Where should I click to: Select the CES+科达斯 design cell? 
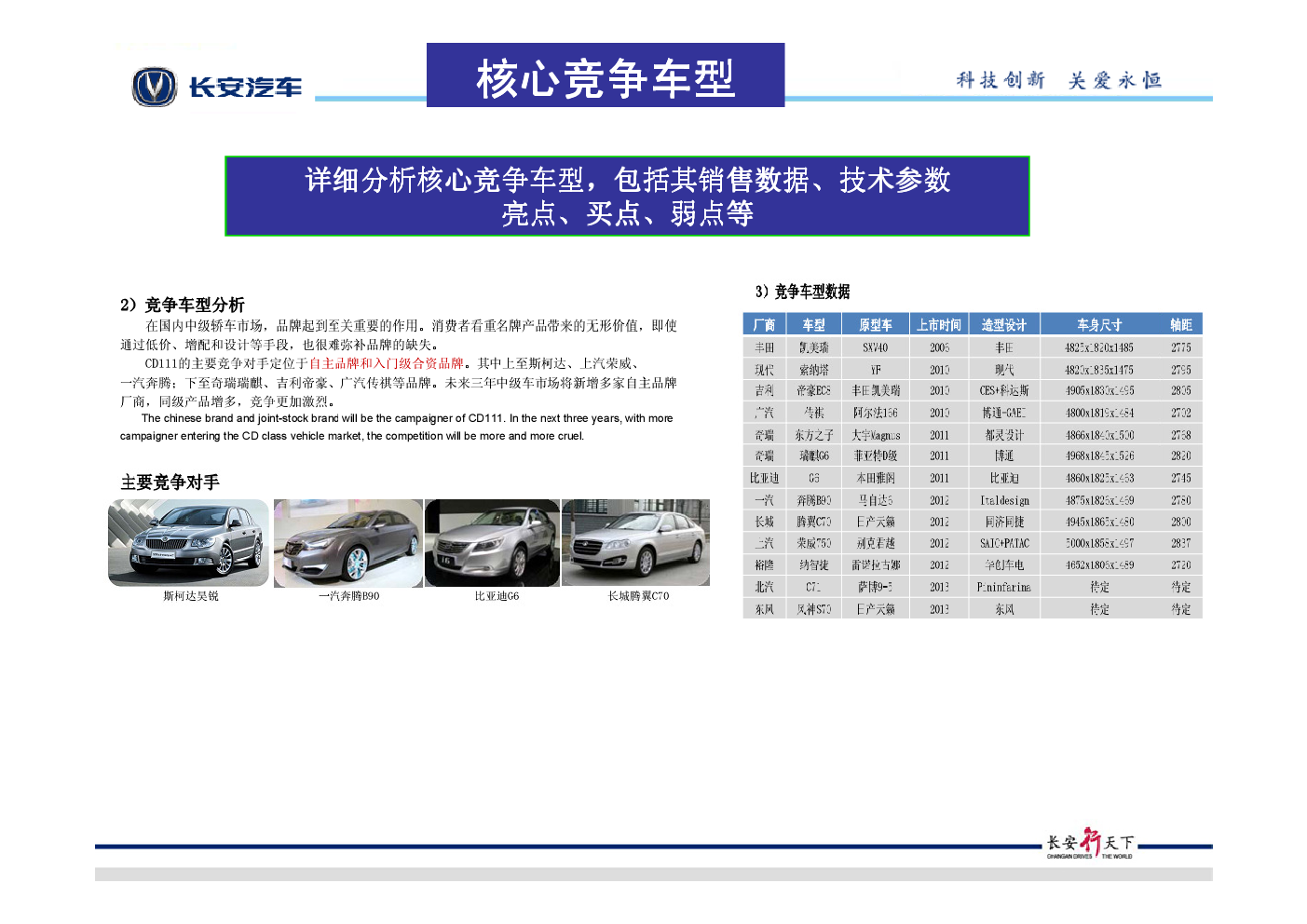[1004, 391]
